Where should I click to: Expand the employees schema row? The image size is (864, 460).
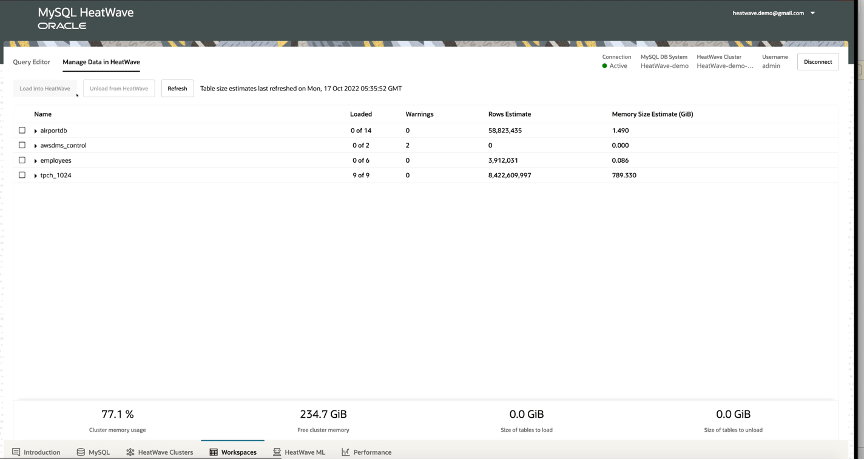36,161
